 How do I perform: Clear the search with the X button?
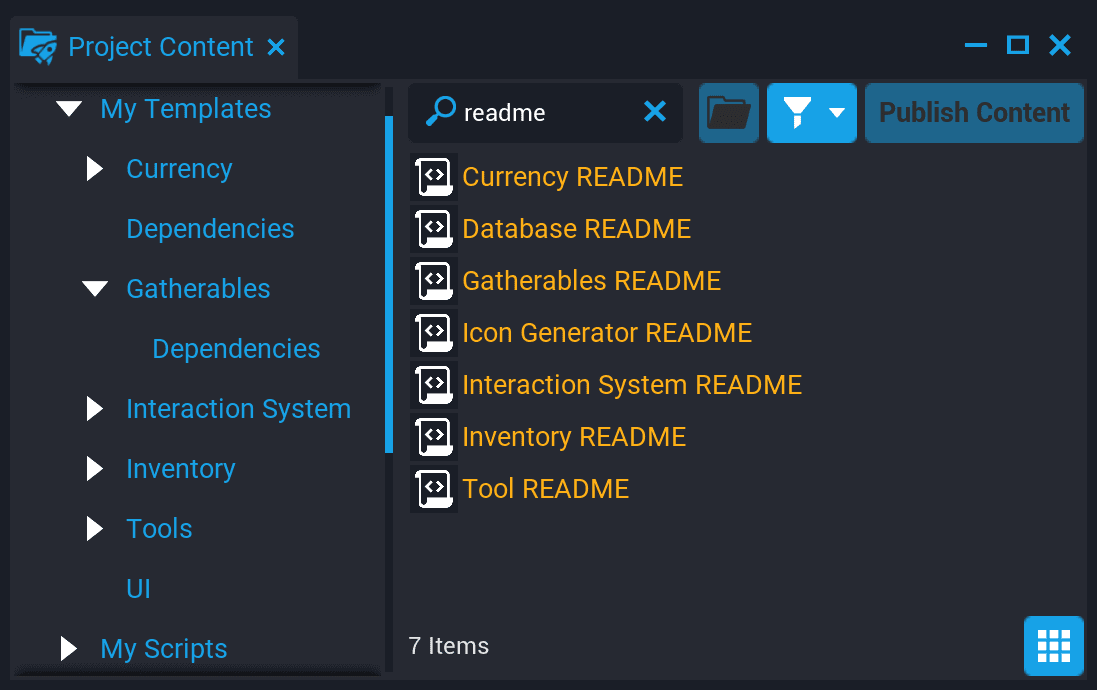pos(655,112)
